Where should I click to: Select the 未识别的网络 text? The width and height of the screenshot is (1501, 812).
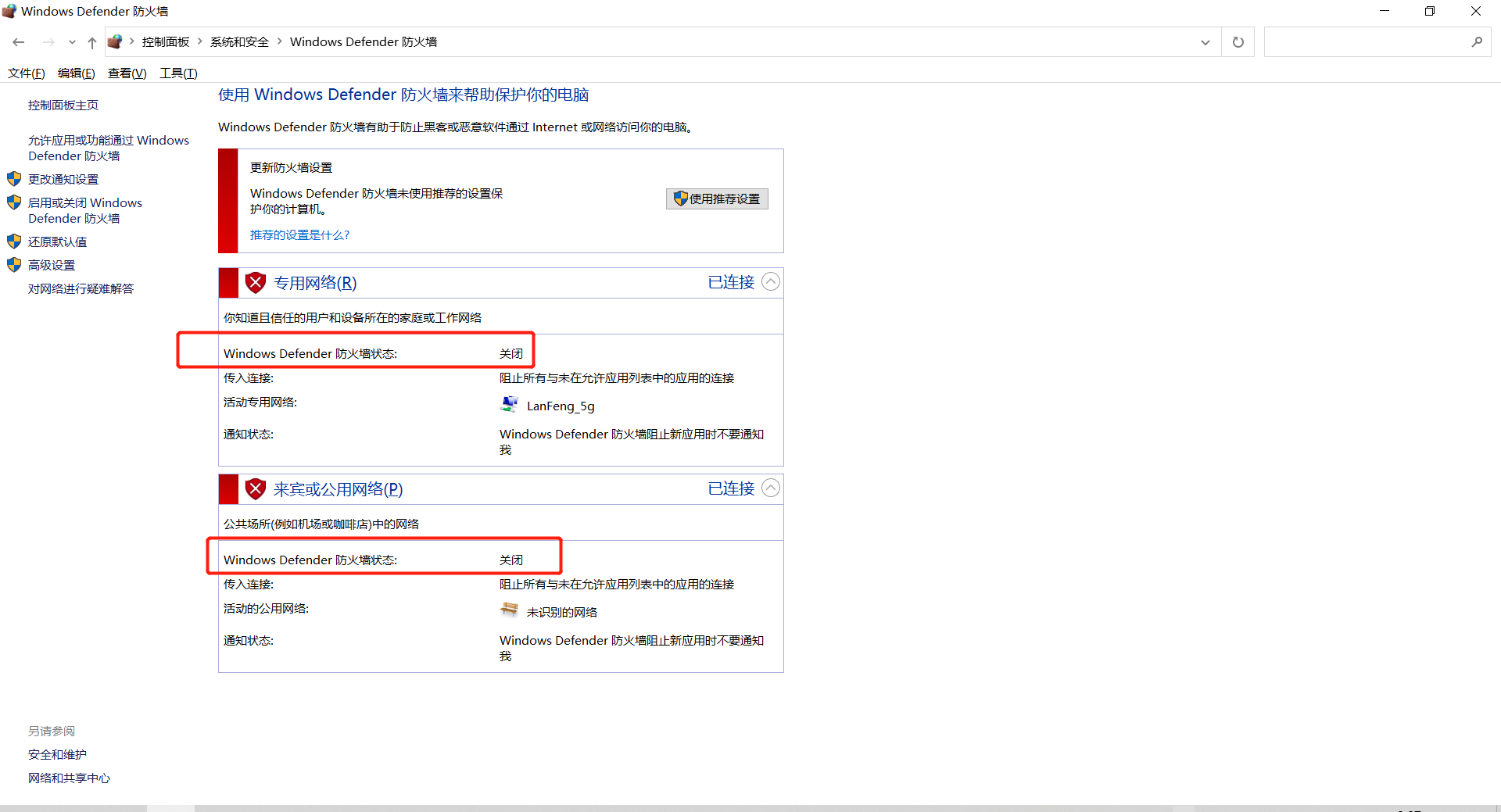click(562, 613)
